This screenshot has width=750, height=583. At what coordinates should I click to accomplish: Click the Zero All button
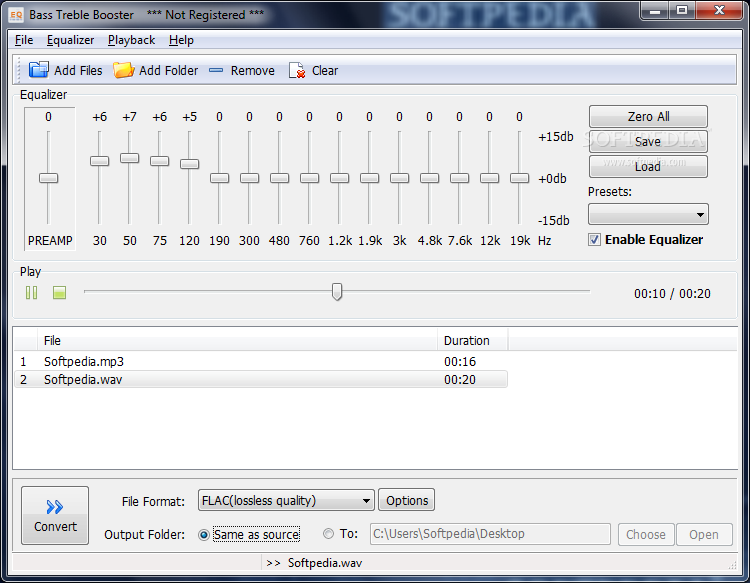[648, 117]
